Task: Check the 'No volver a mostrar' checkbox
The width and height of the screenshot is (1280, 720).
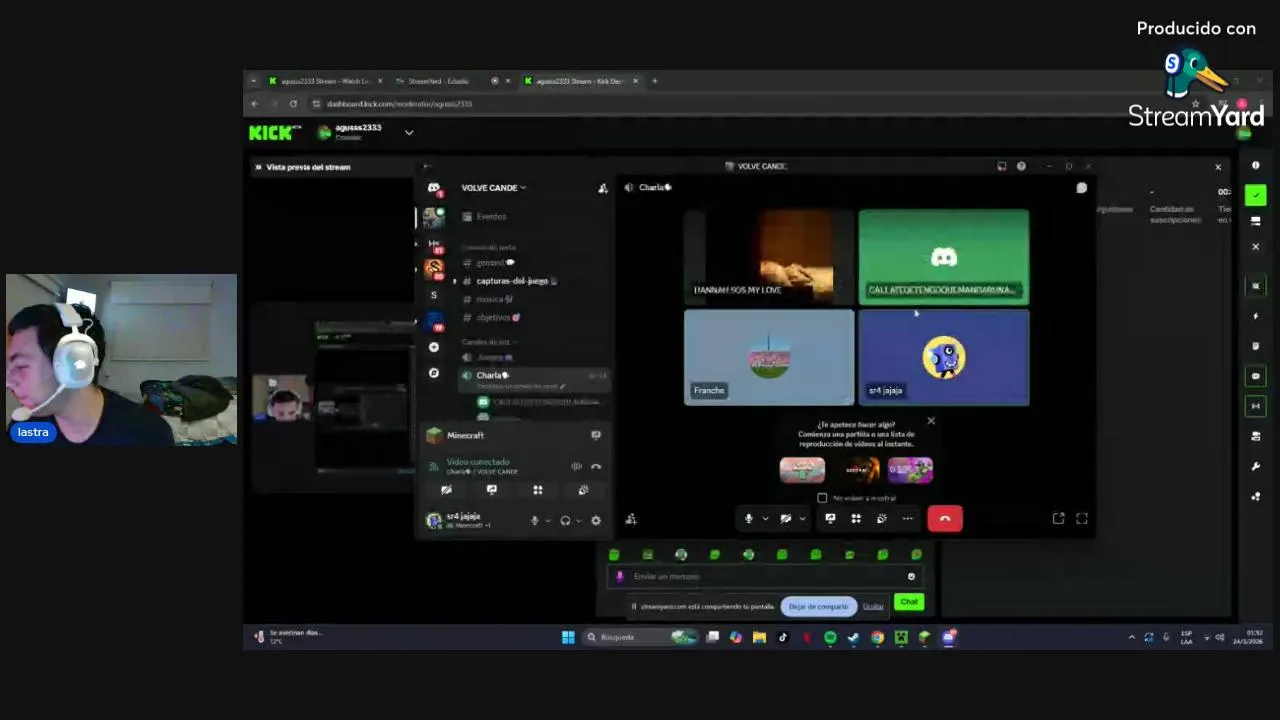Action: click(822, 498)
